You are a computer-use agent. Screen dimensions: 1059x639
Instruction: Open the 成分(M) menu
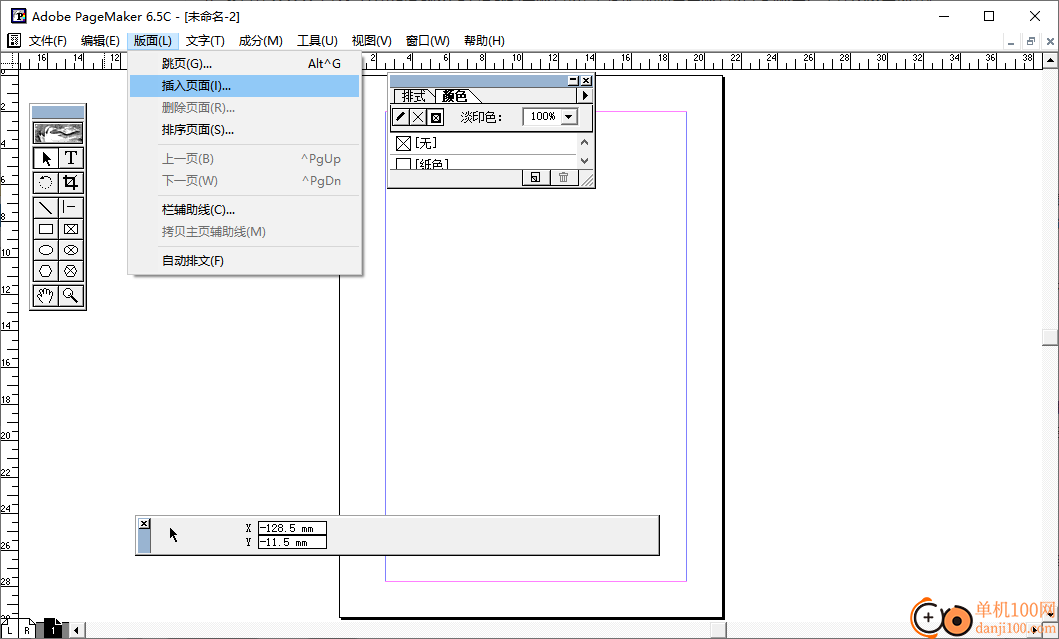[261, 41]
